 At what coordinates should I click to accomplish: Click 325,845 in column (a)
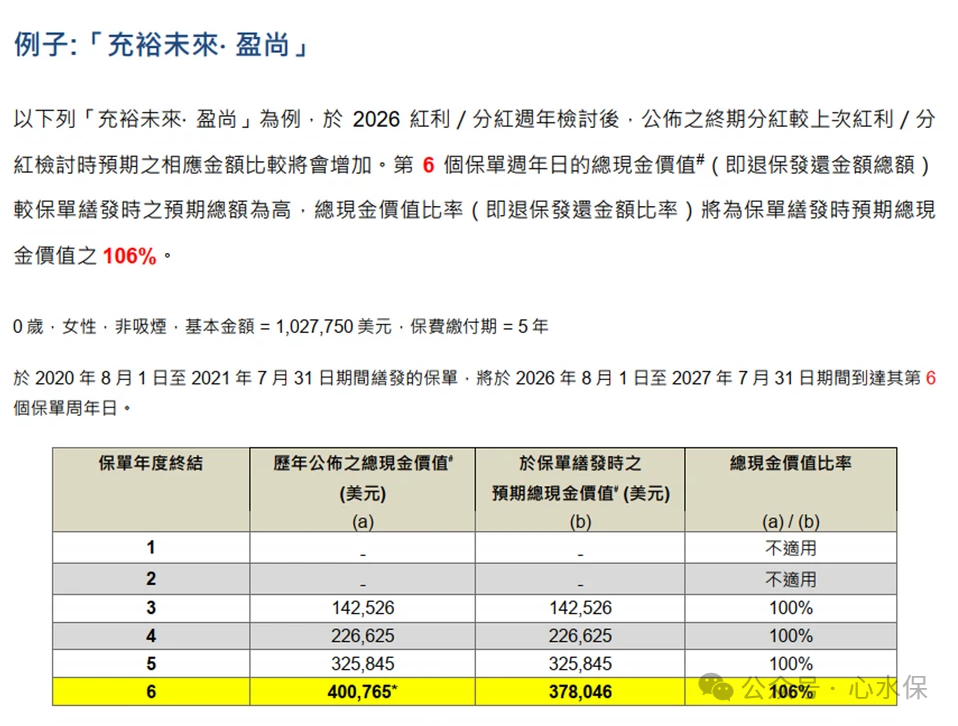click(363, 664)
